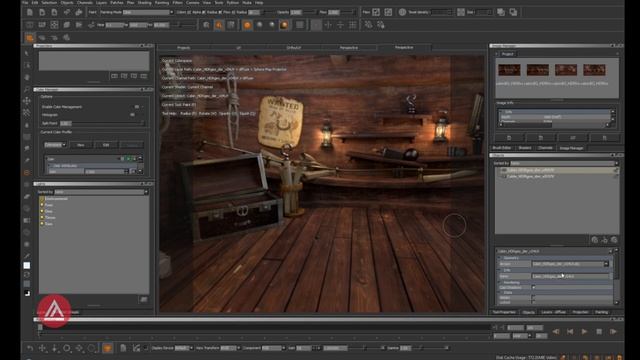Click the orange highlighted icon left of lighting spheres
Screen dimensions: 640x360
pos(219,25)
